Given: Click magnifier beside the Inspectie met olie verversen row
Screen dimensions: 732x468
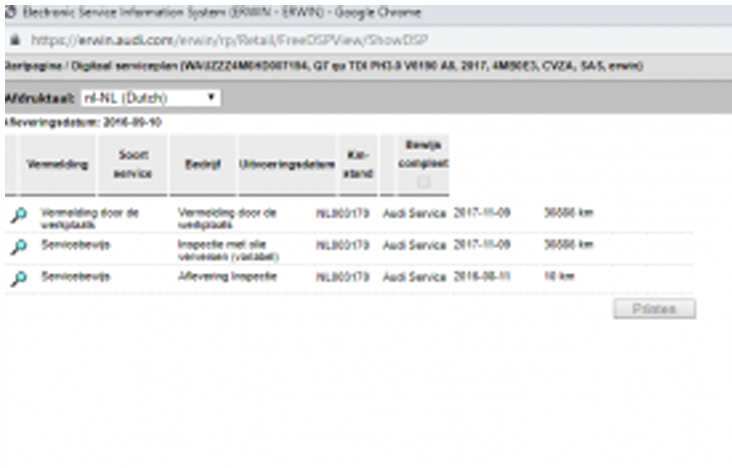Looking at the screenshot, I should pos(18,247).
